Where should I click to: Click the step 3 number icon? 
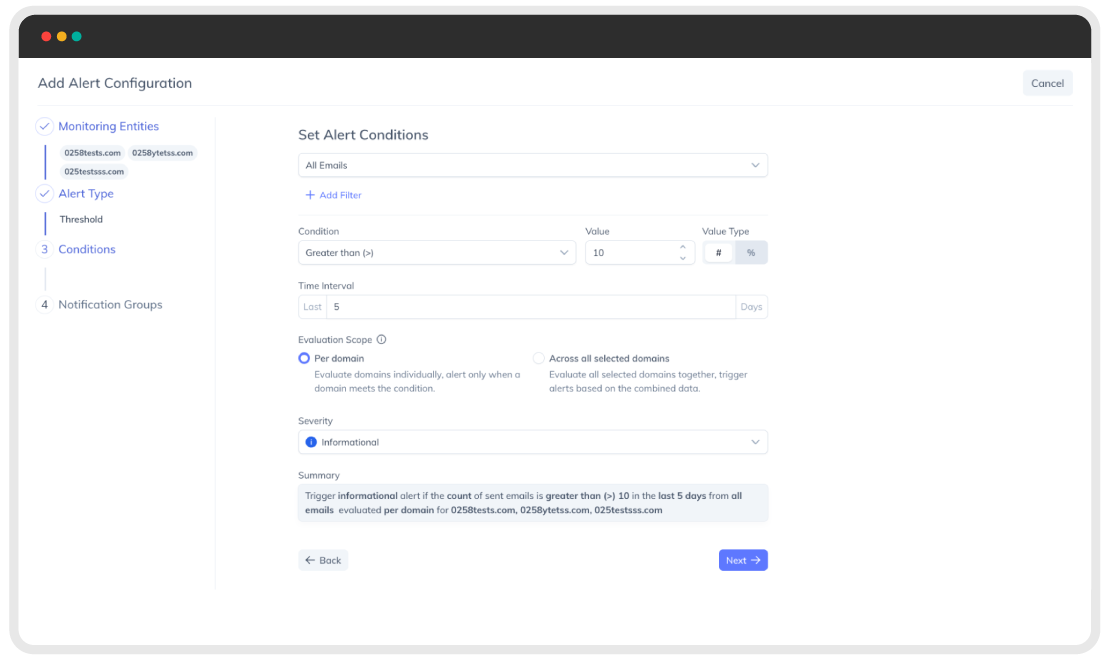tap(45, 249)
